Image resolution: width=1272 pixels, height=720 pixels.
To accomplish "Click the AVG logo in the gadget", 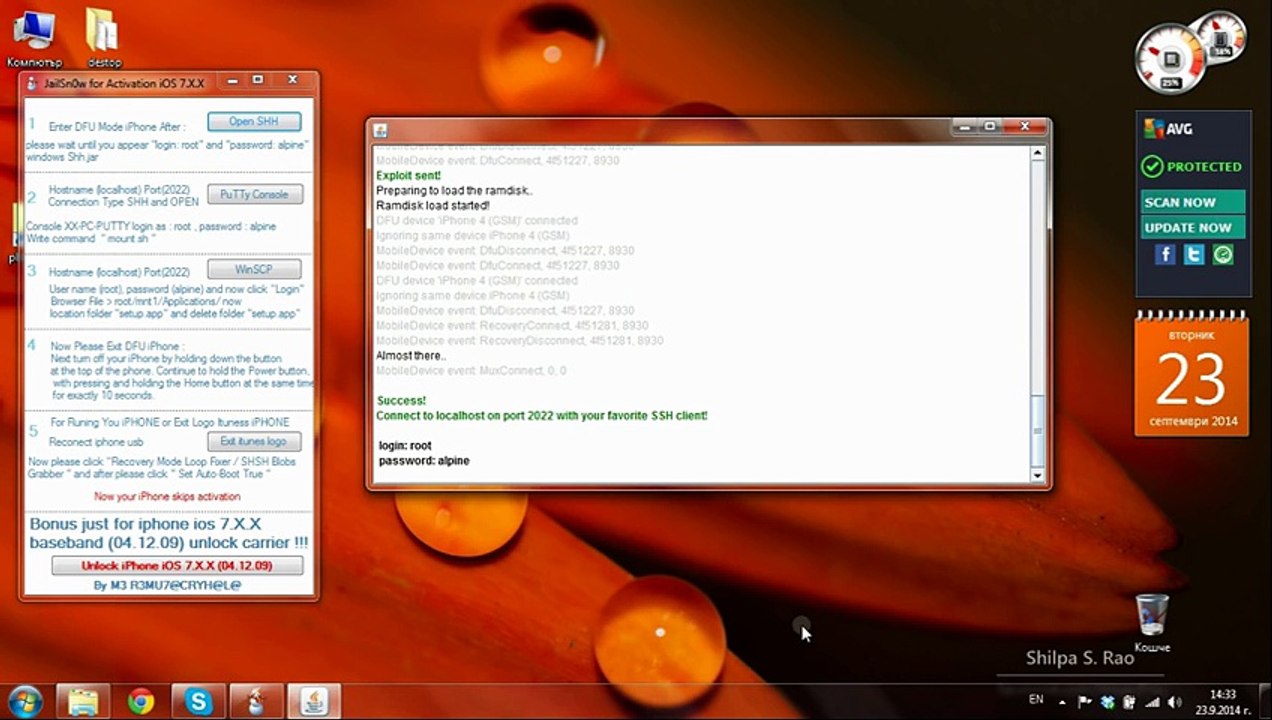I will click(1169, 129).
